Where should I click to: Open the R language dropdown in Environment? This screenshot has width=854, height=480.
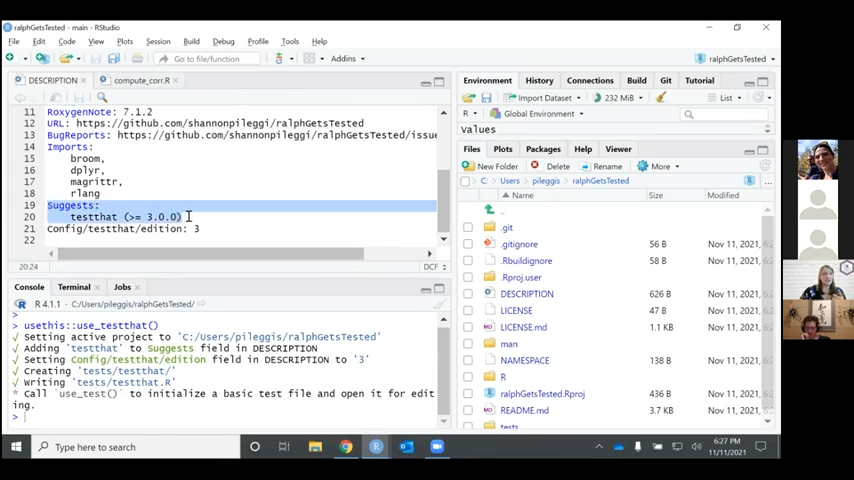(x=469, y=114)
